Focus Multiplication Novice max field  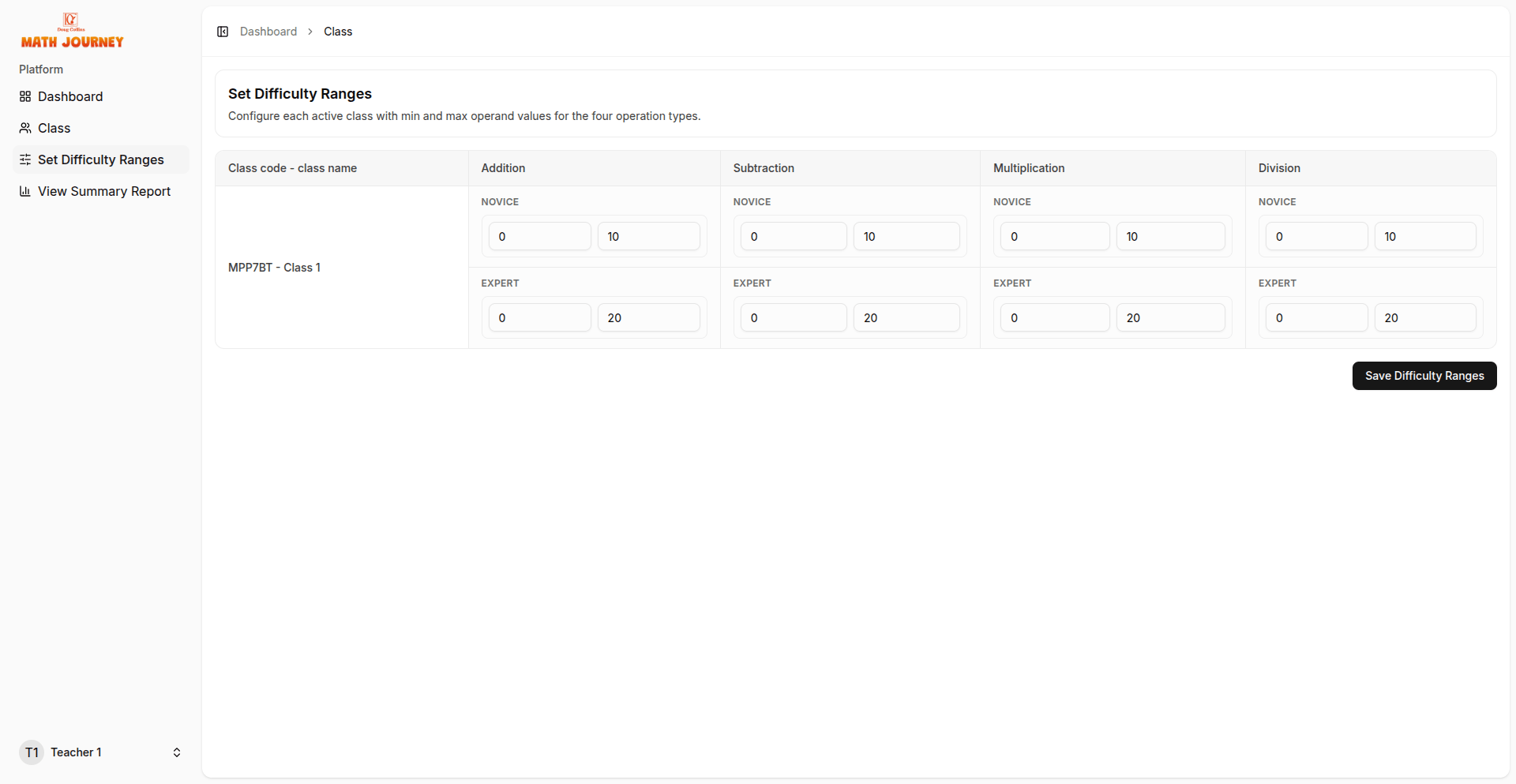coord(1171,236)
